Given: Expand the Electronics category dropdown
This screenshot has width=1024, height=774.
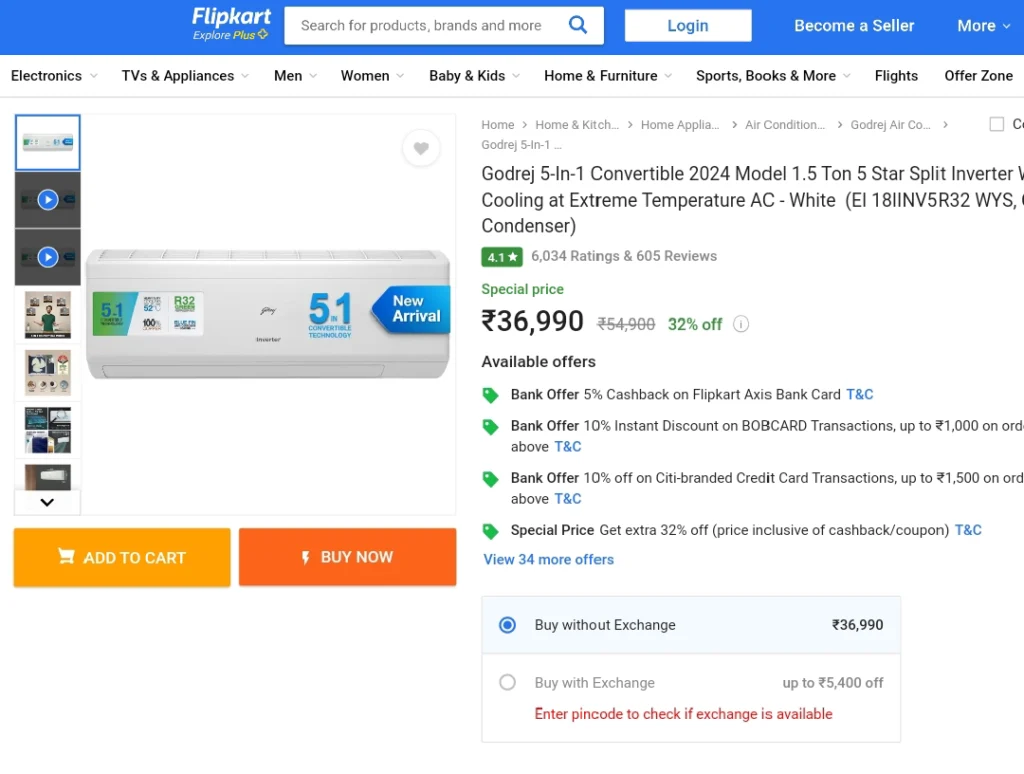Looking at the screenshot, I should click(54, 76).
